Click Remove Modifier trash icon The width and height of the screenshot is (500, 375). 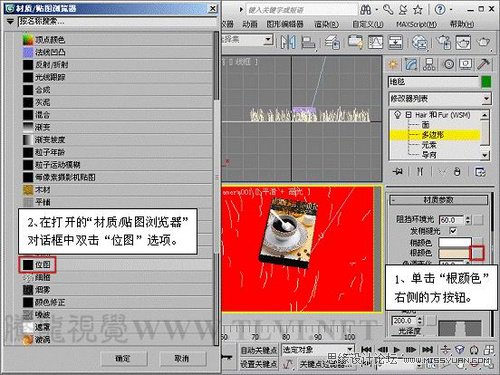457,172
